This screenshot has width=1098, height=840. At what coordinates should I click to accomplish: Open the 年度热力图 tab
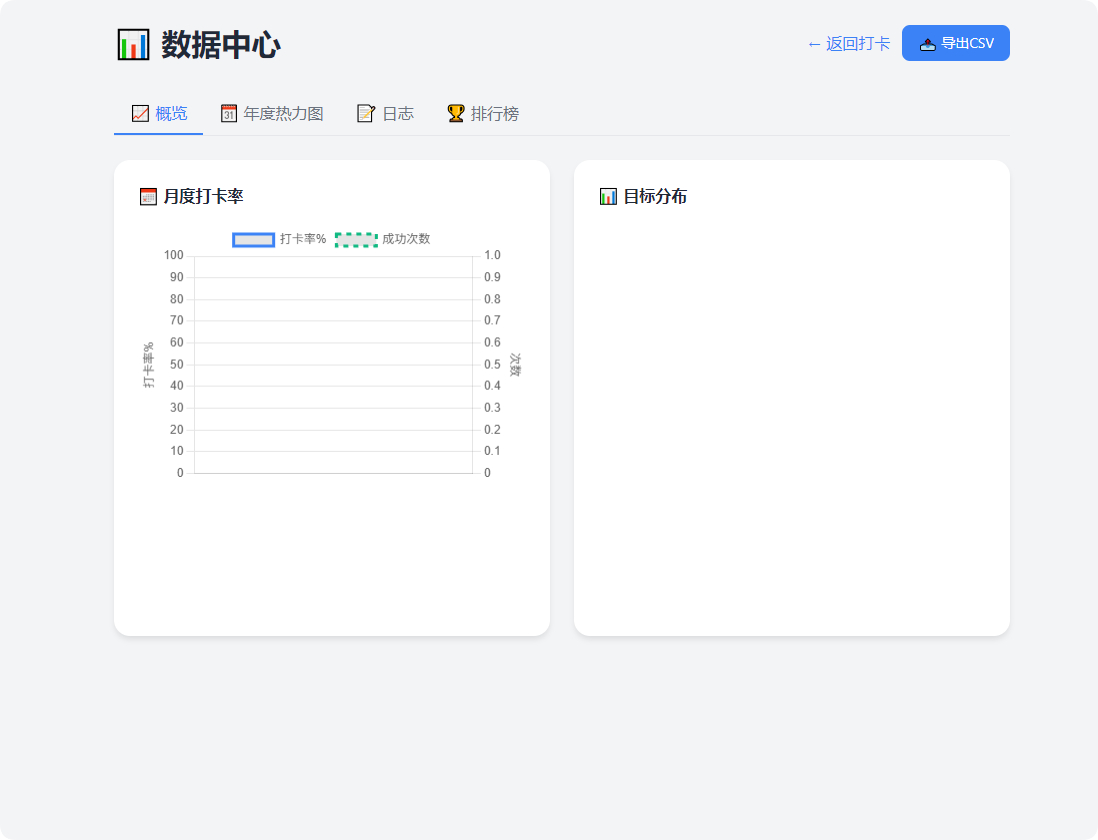tap(272, 113)
